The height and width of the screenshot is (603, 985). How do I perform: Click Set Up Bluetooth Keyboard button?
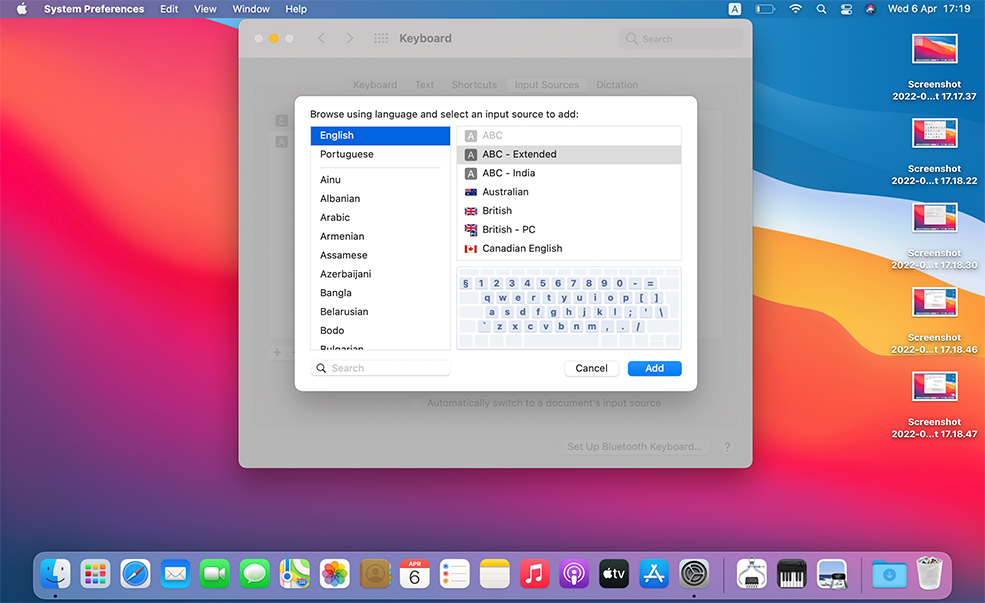pyautogui.click(x=634, y=447)
